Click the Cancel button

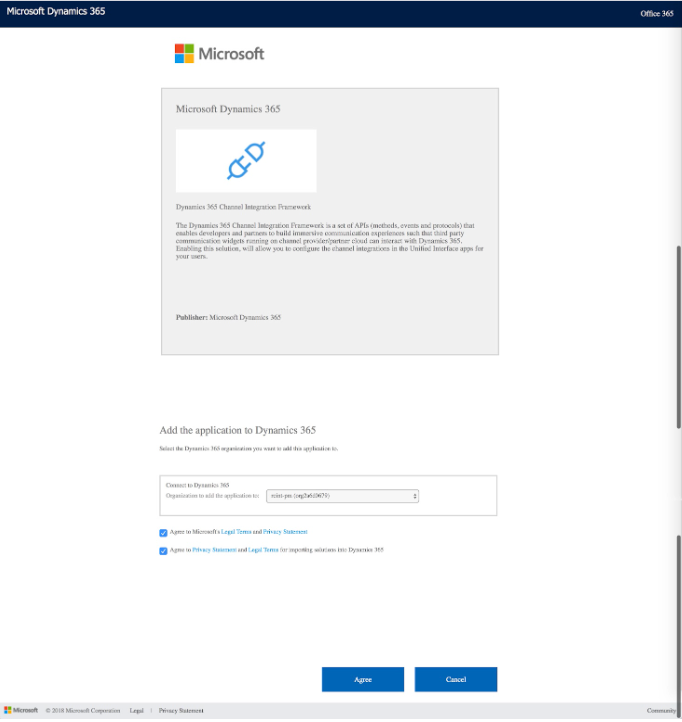point(456,679)
